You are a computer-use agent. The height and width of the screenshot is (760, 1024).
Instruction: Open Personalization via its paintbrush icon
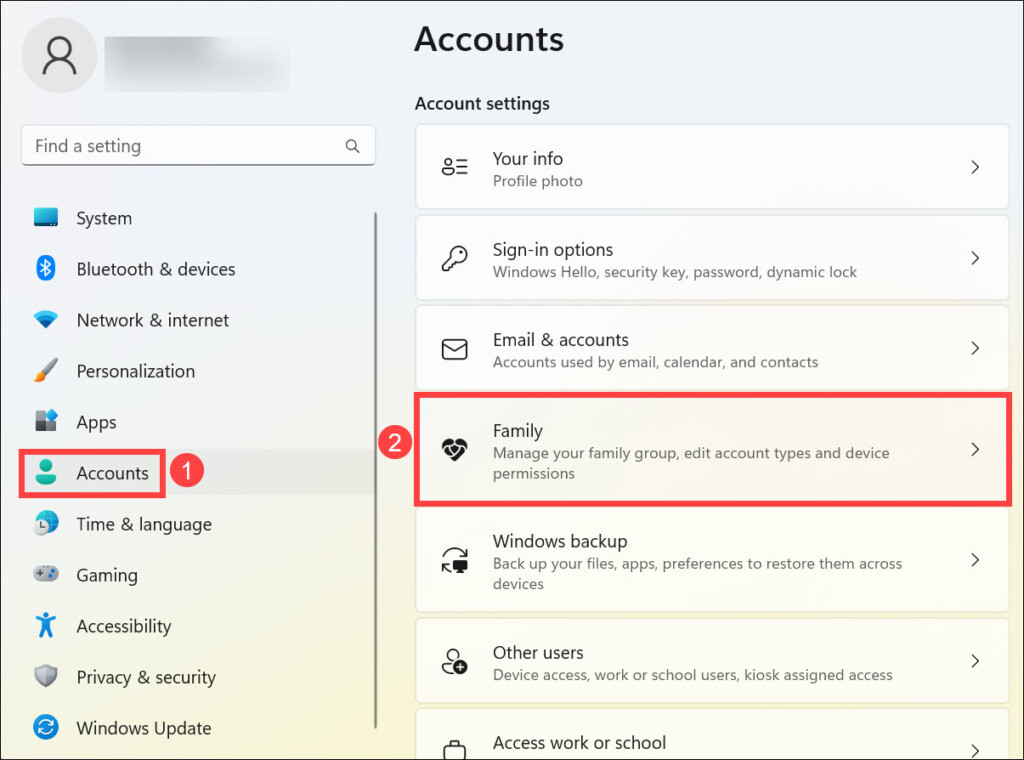pyautogui.click(x=46, y=371)
